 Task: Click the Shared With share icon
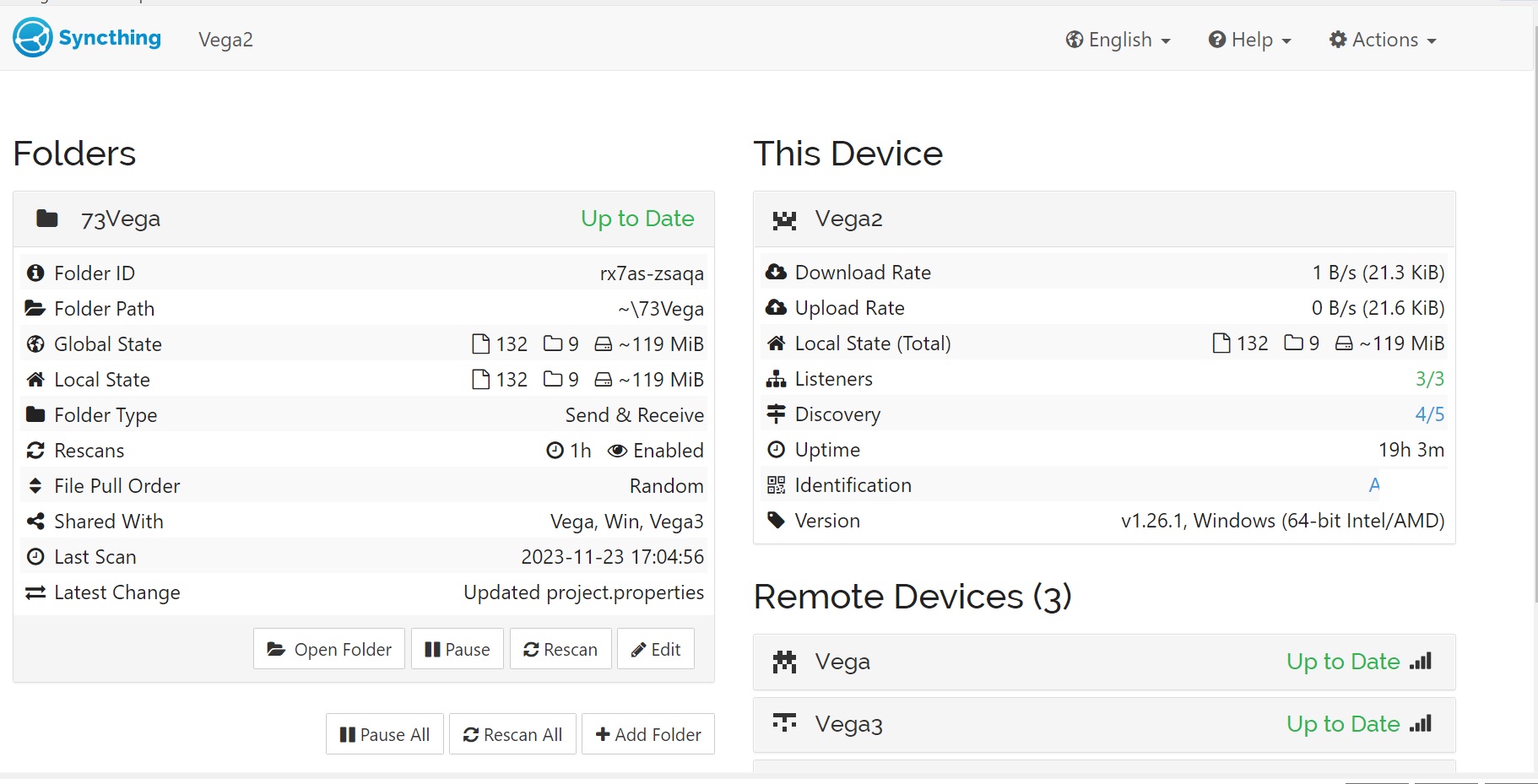(35, 522)
